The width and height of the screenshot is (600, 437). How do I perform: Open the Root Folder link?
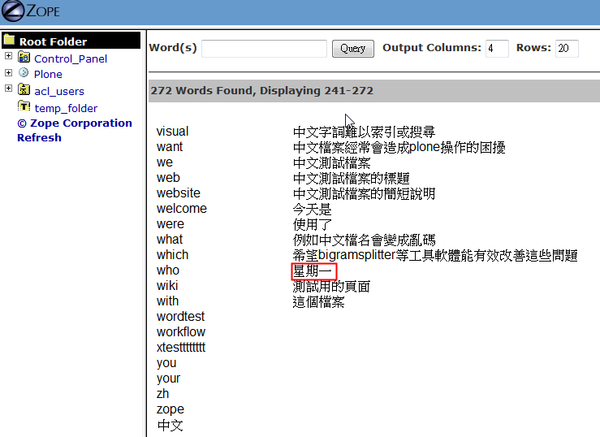click(53, 41)
